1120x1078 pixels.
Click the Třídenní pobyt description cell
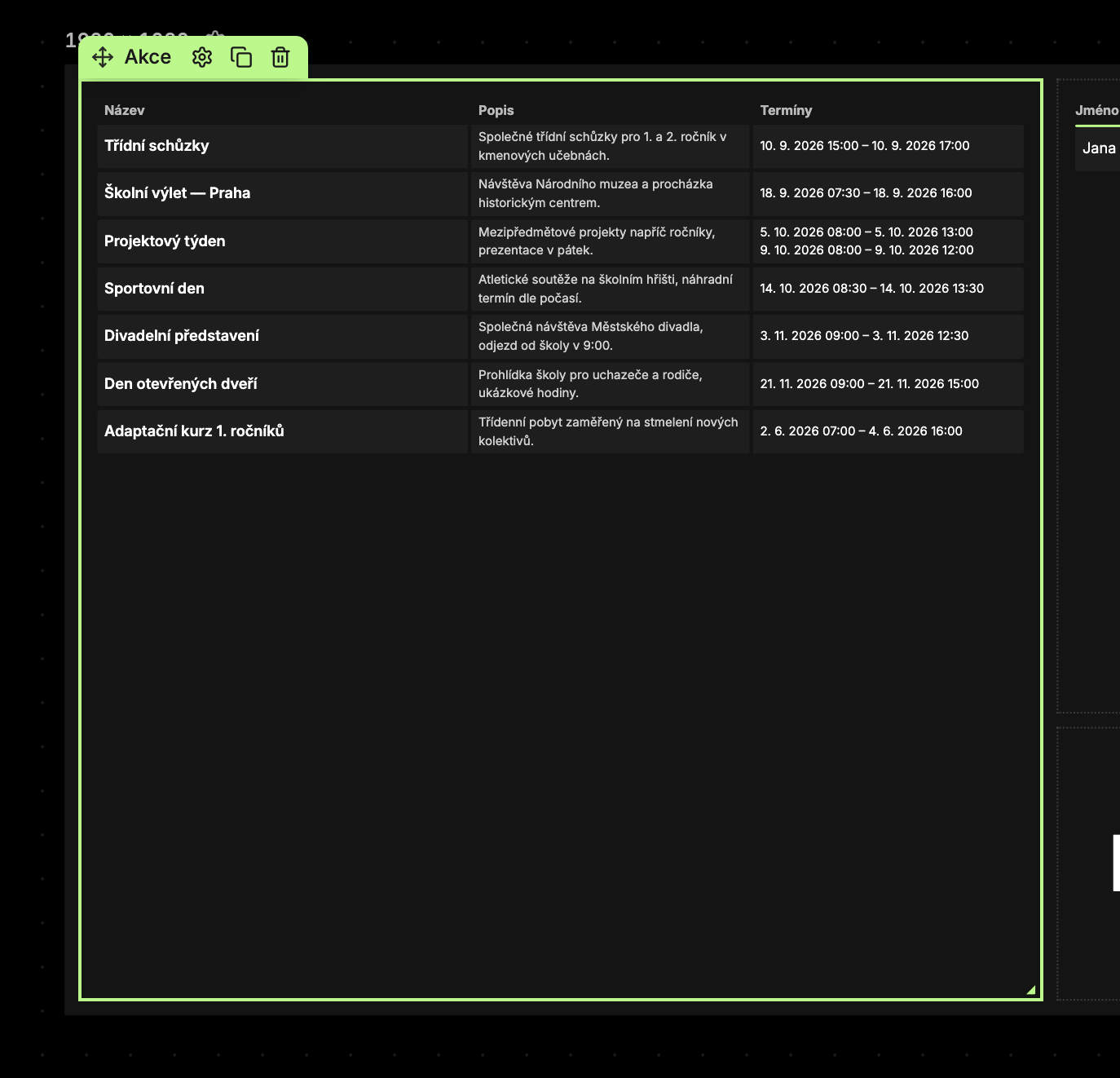tap(610, 431)
